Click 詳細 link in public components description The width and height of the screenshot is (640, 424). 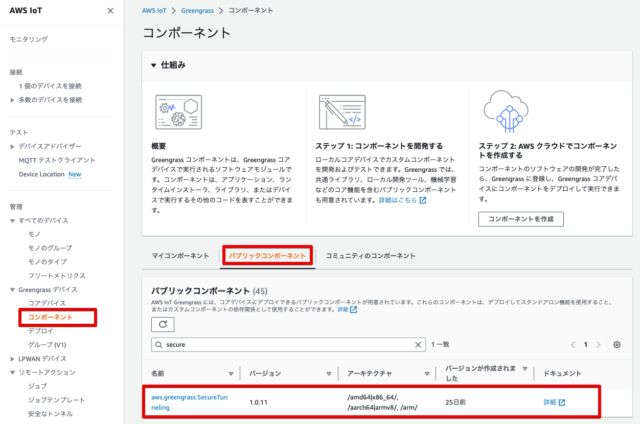coord(343,310)
